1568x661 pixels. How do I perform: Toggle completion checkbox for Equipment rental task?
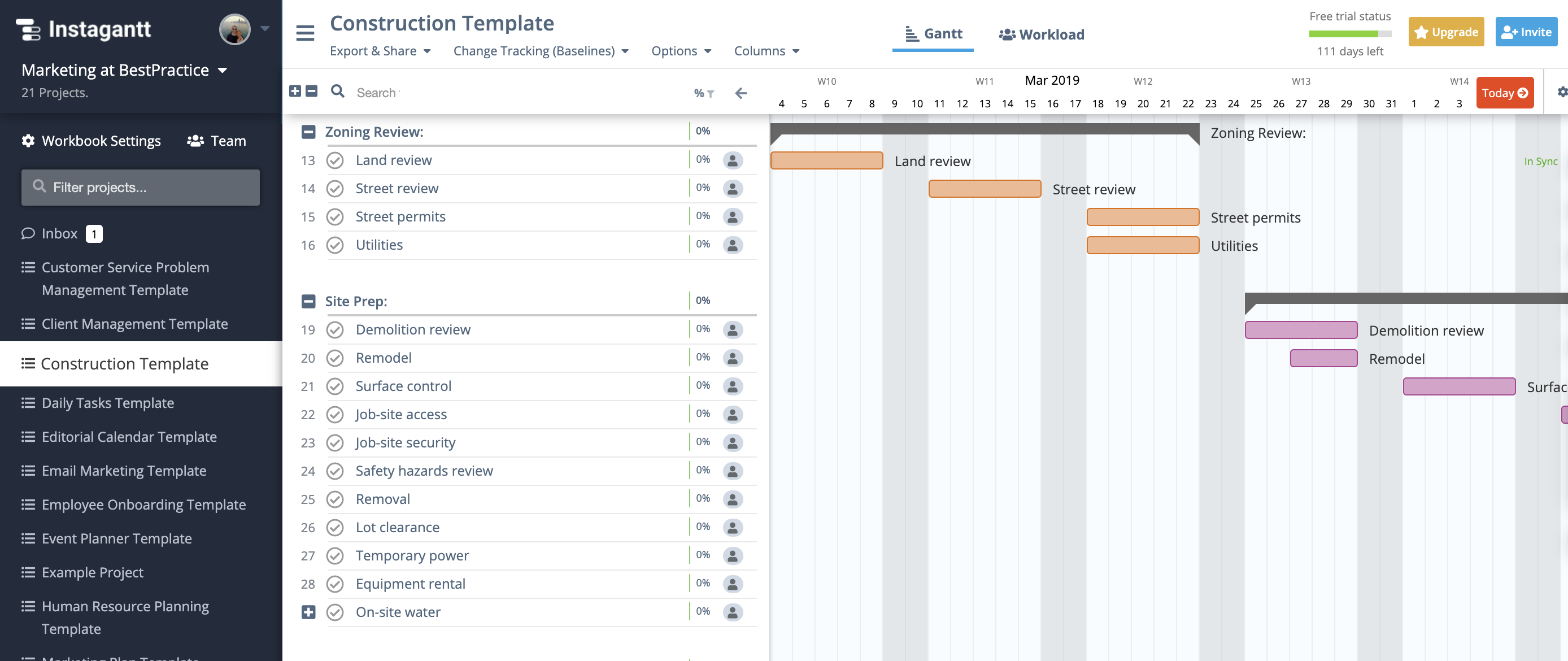coord(336,583)
